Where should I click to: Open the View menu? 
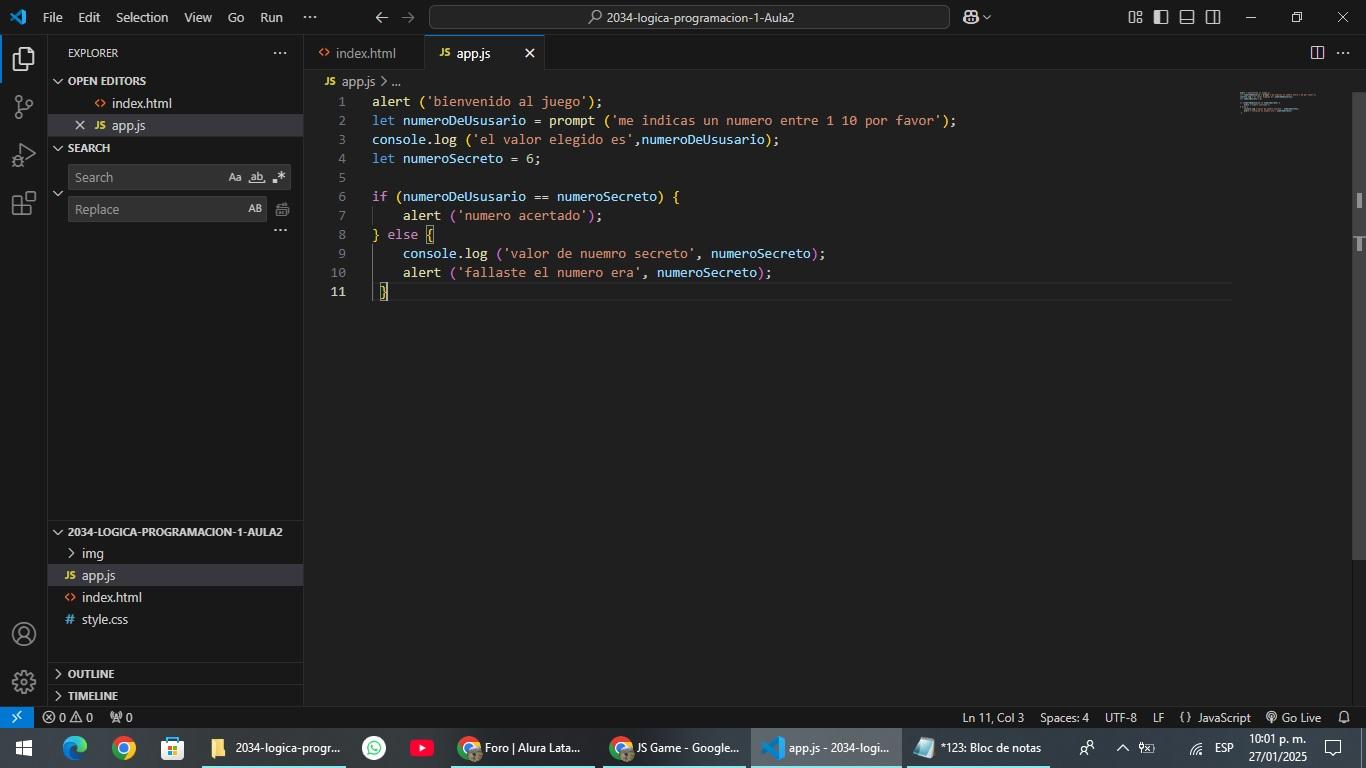[198, 17]
